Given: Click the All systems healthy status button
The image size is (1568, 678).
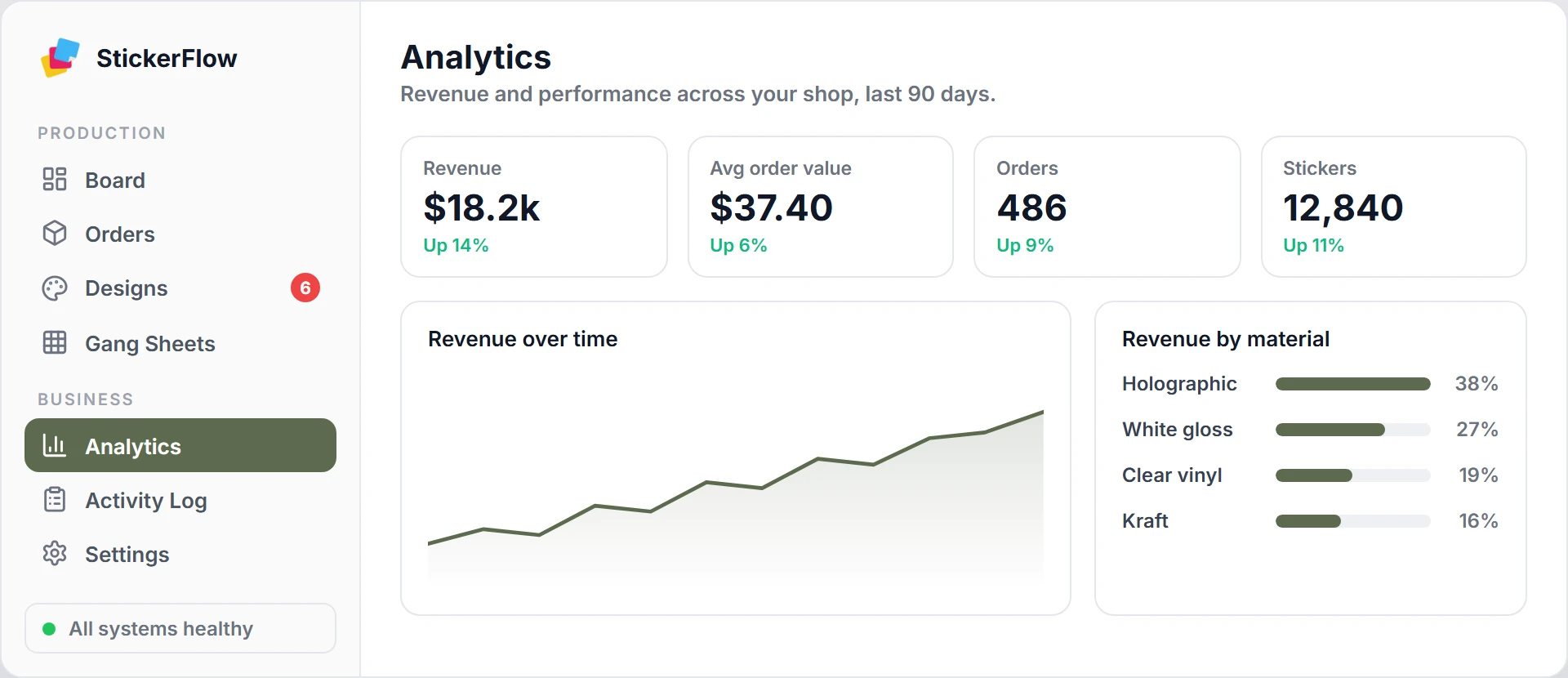Looking at the screenshot, I should (x=180, y=628).
